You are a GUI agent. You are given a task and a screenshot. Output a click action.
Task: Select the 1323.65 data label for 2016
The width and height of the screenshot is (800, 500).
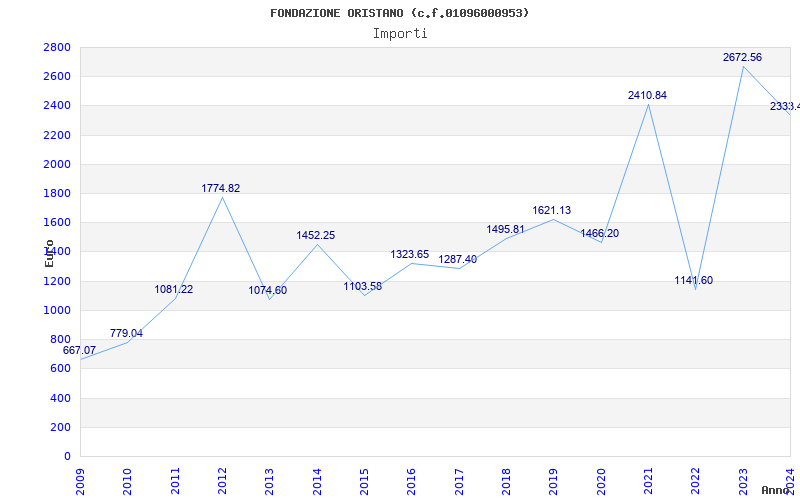pyautogui.click(x=410, y=255)
